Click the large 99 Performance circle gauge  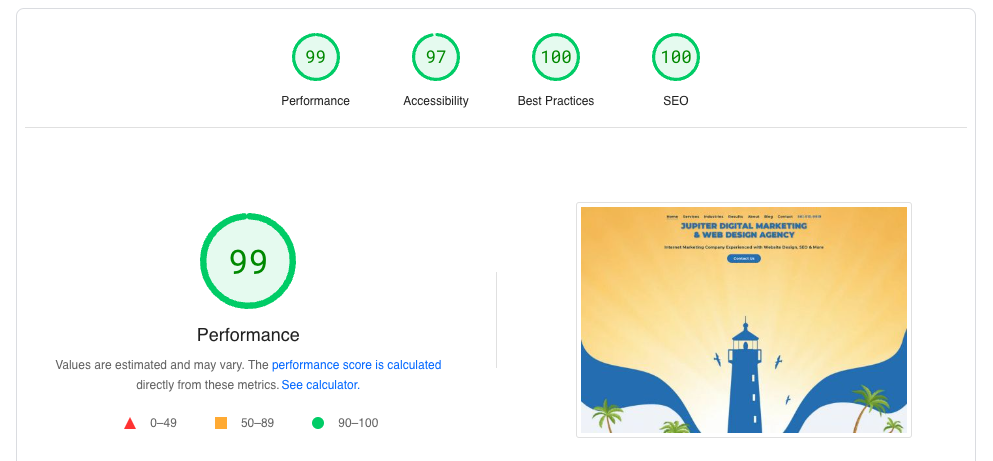(x=248, y=261)
